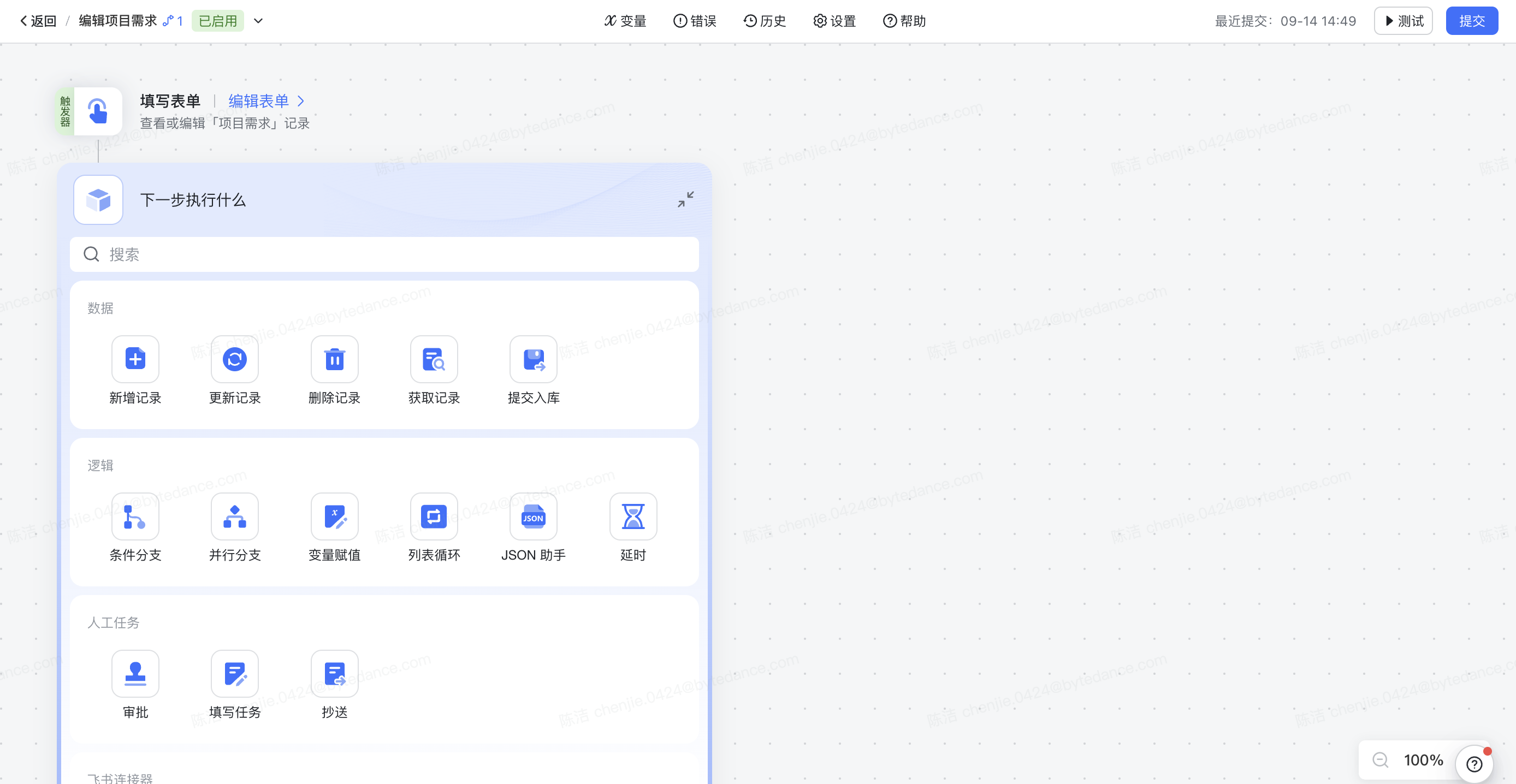Click the 下一步执行什么 panel title

pyautogui.click(x=193, y=200)
